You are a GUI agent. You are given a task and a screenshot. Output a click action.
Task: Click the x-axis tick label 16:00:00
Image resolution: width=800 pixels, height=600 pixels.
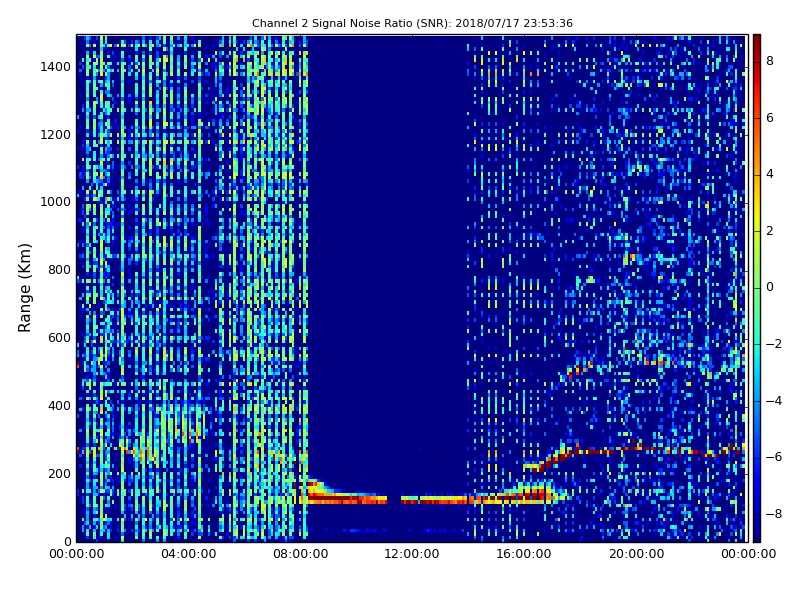pos(524,554)
